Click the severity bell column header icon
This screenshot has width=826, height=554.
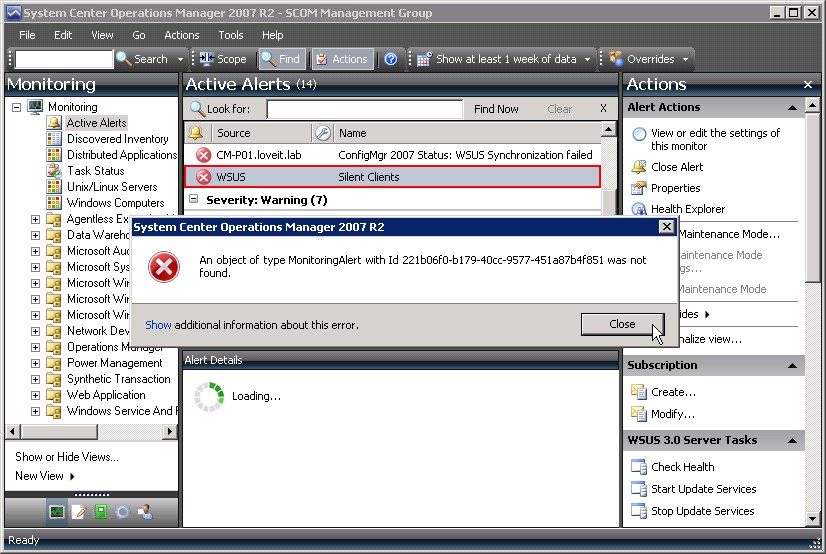click(197, 133)
